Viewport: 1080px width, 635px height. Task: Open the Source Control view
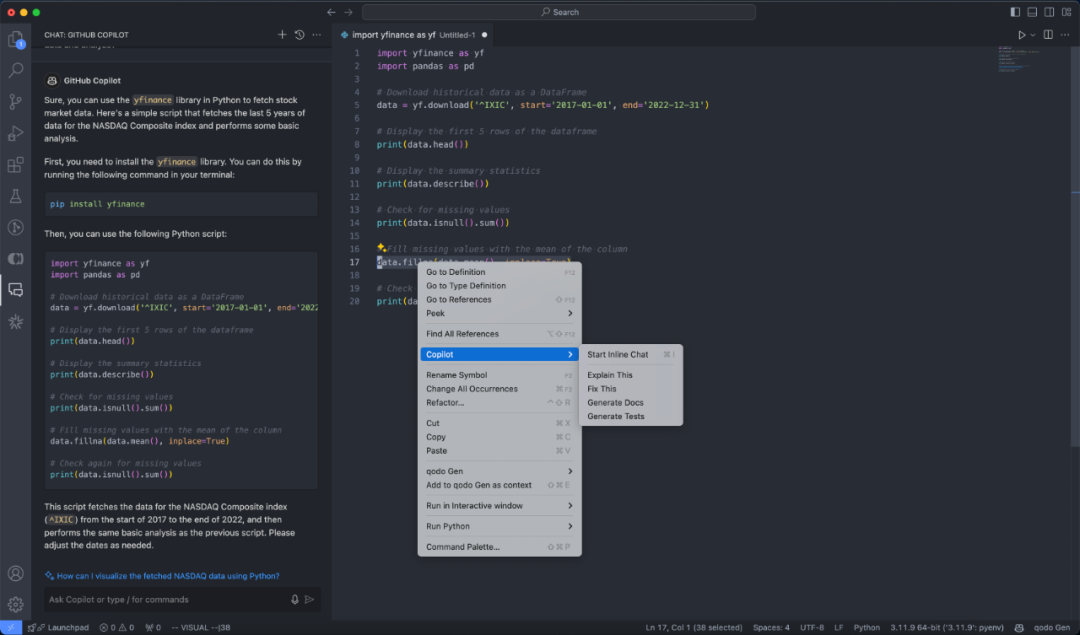pyautogui.click(x=15, y=102)
